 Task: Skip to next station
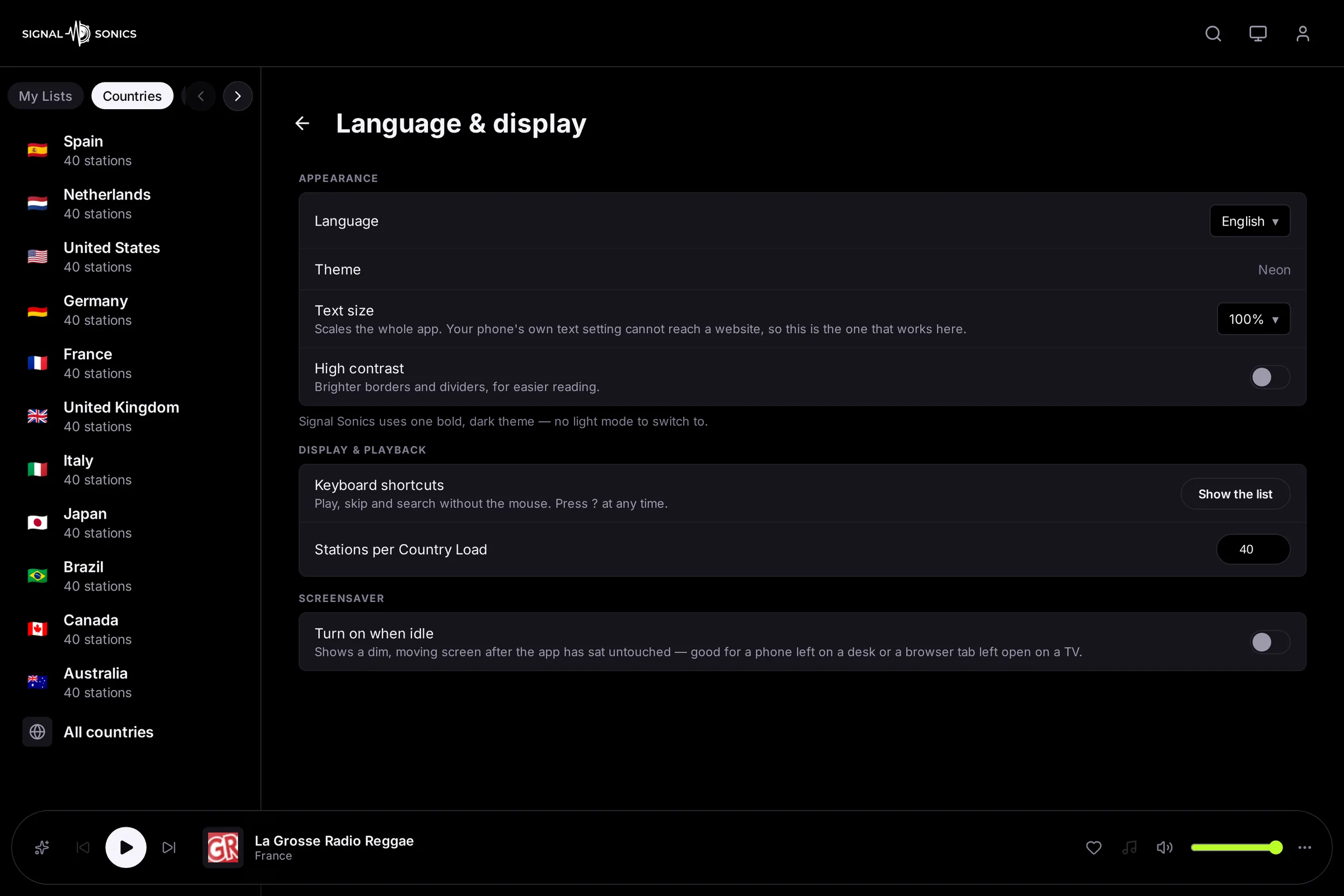[x=169, y=847]
